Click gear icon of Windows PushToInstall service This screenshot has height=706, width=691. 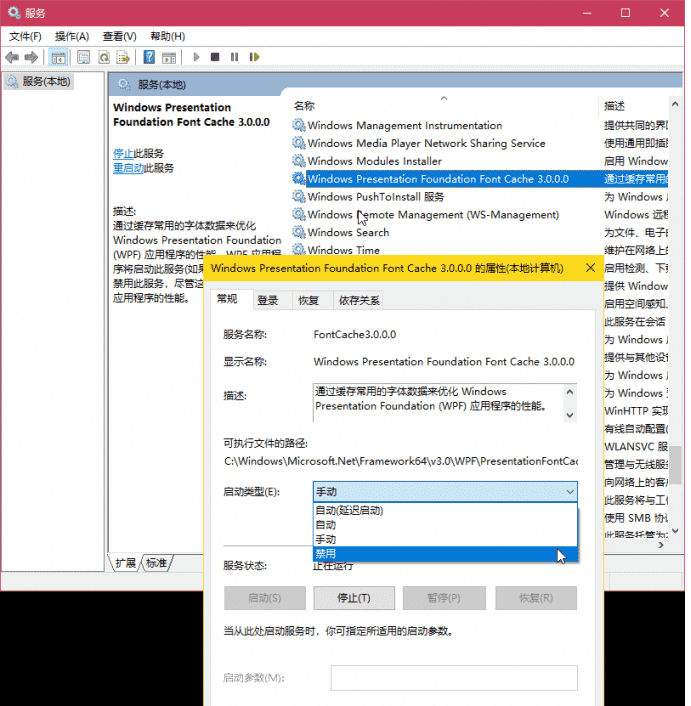(299, 196)
